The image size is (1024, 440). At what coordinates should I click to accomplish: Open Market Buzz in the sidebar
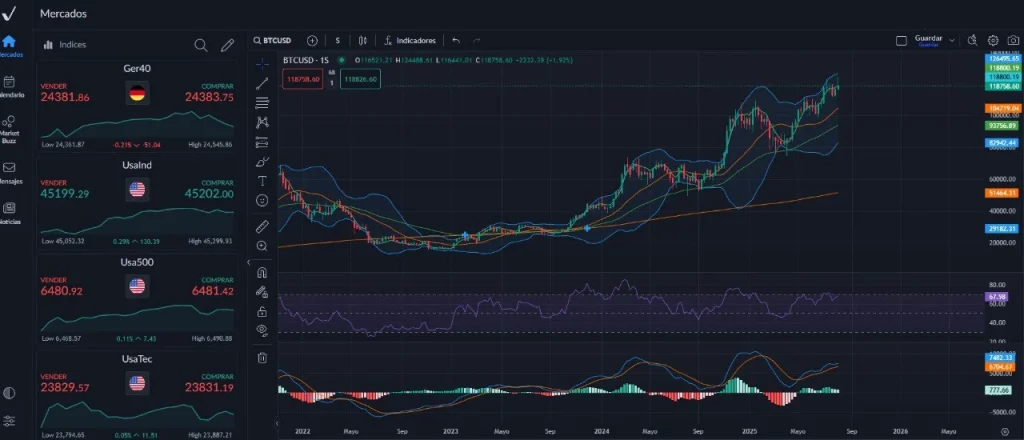[x=9, y=129]
